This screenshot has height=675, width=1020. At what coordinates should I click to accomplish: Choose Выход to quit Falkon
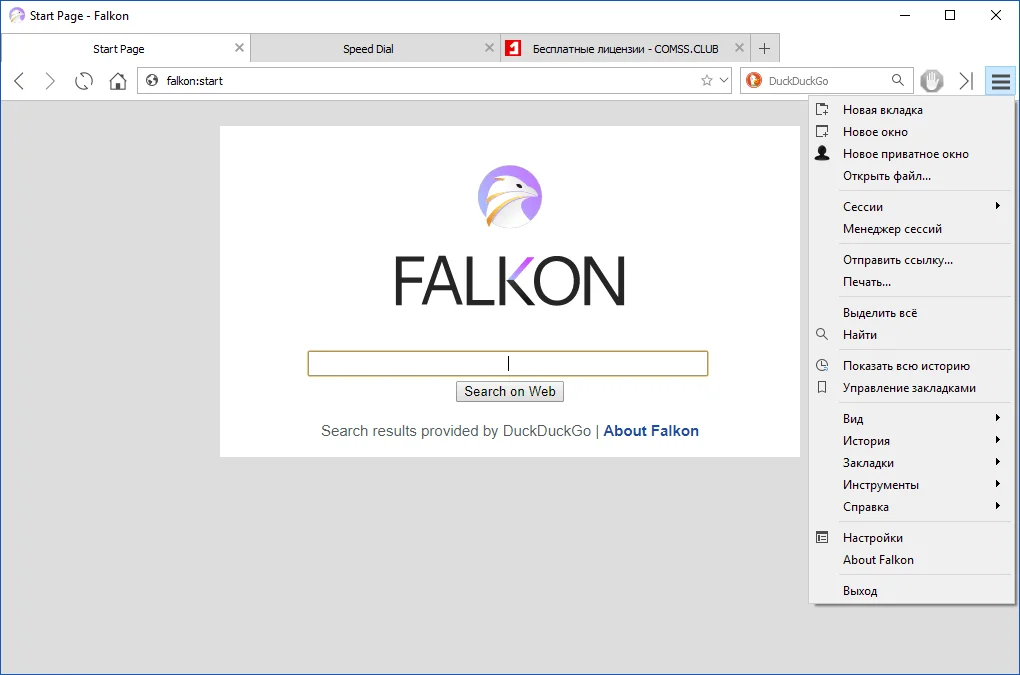pyautogui.click(x=912, y=591)
